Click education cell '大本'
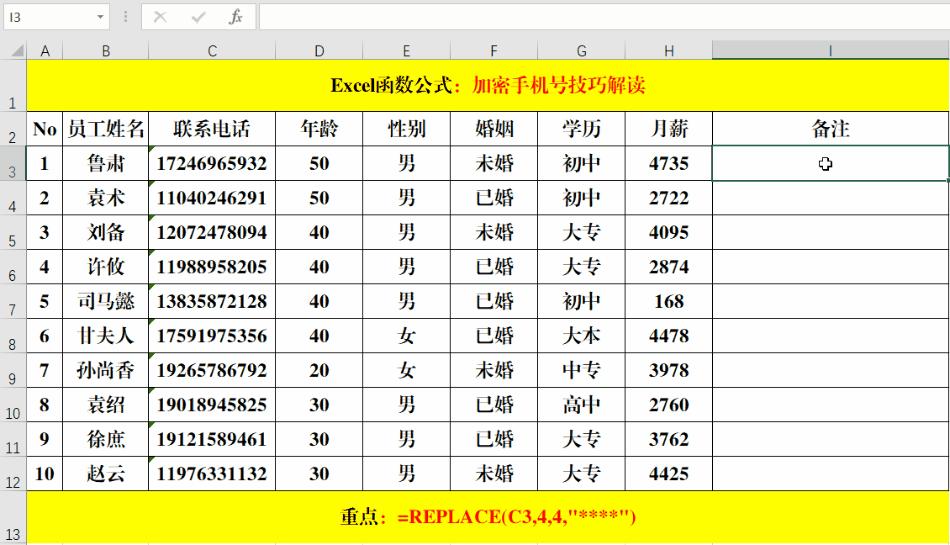The height and width of the screenshot is (545, 950). (x=581, y=336)
